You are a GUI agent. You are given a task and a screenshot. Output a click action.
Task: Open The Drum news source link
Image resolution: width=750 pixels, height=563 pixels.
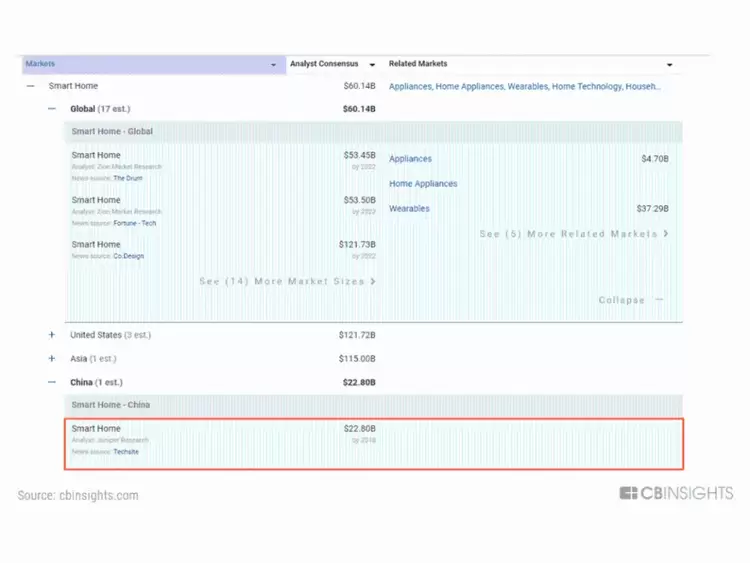click(x=127, y=178)
